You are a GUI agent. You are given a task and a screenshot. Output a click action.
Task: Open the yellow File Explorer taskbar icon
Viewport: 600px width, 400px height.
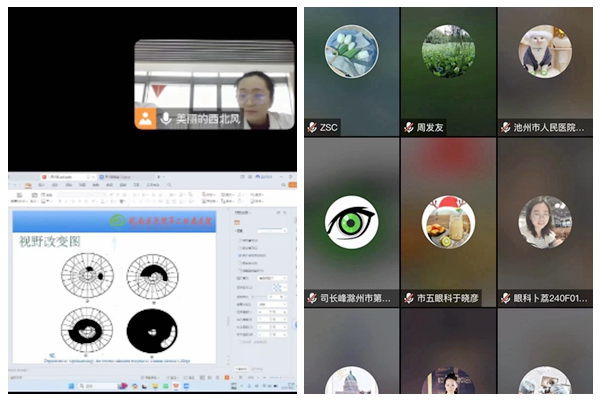tap(155, 386)
